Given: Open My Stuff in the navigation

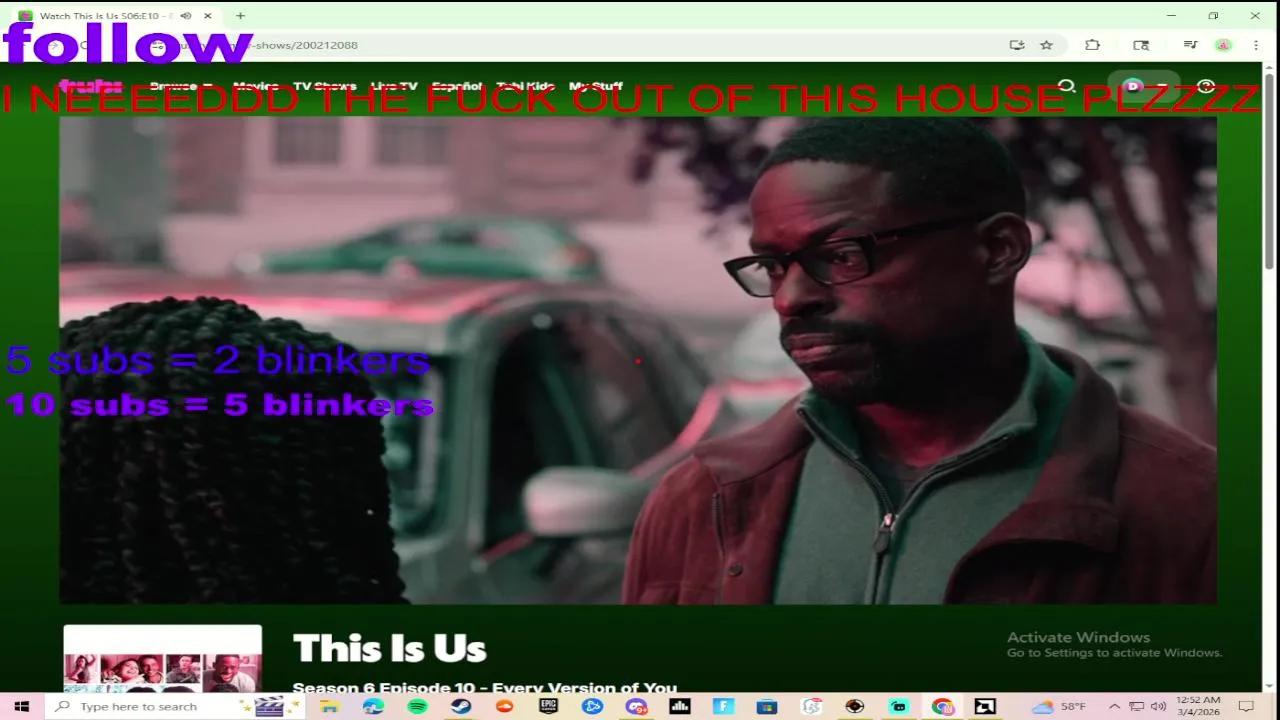Looking at the screenshot, I should [x=596, y=86].
